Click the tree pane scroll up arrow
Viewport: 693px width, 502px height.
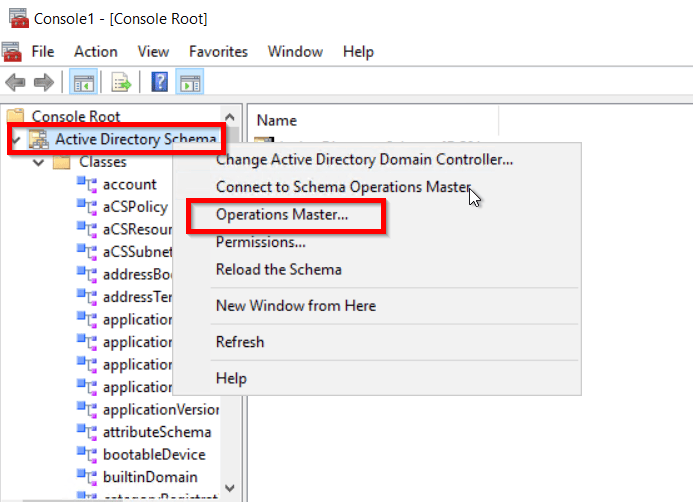(x=230, y=117)
